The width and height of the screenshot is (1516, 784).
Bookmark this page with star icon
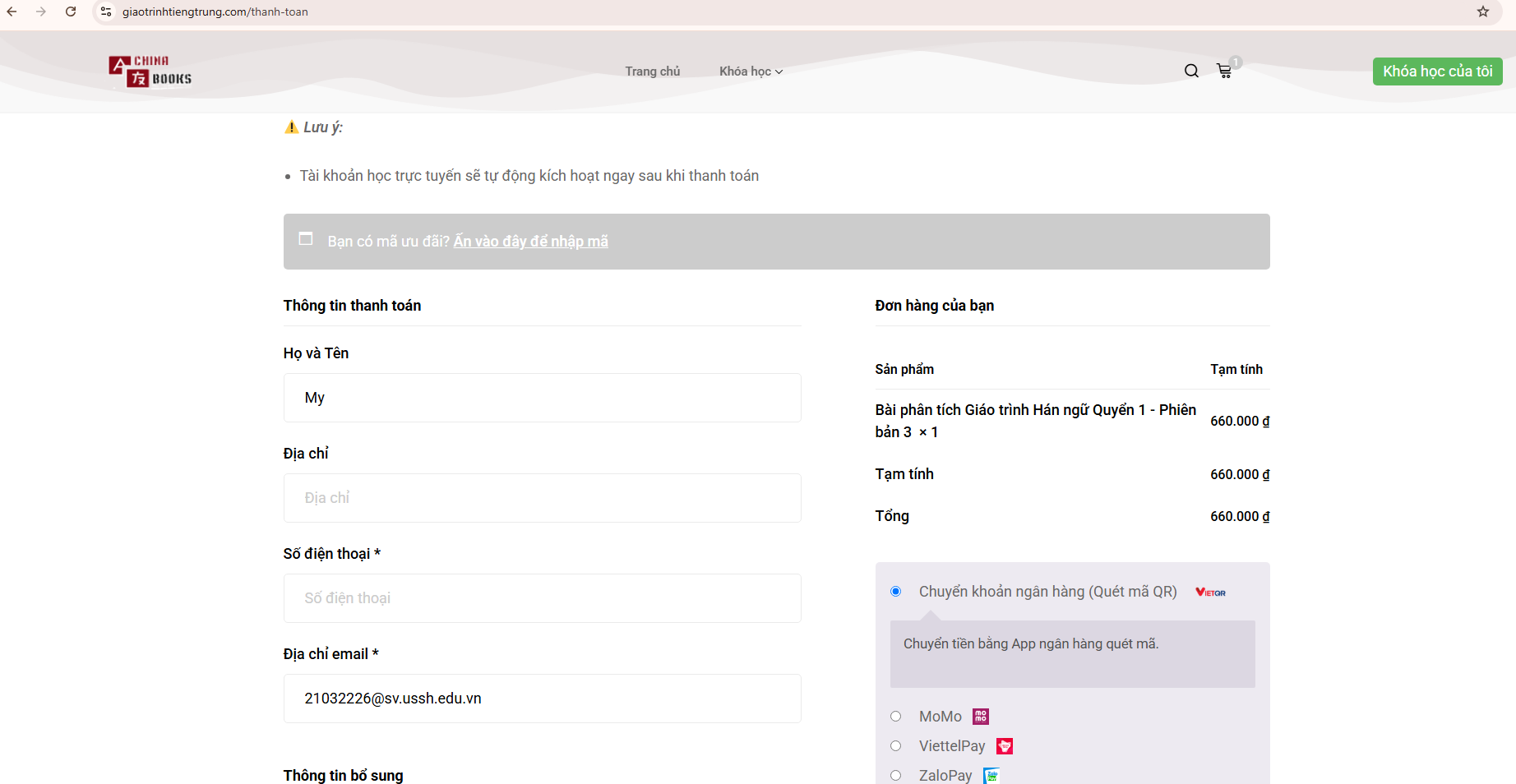click(1483, 12)
